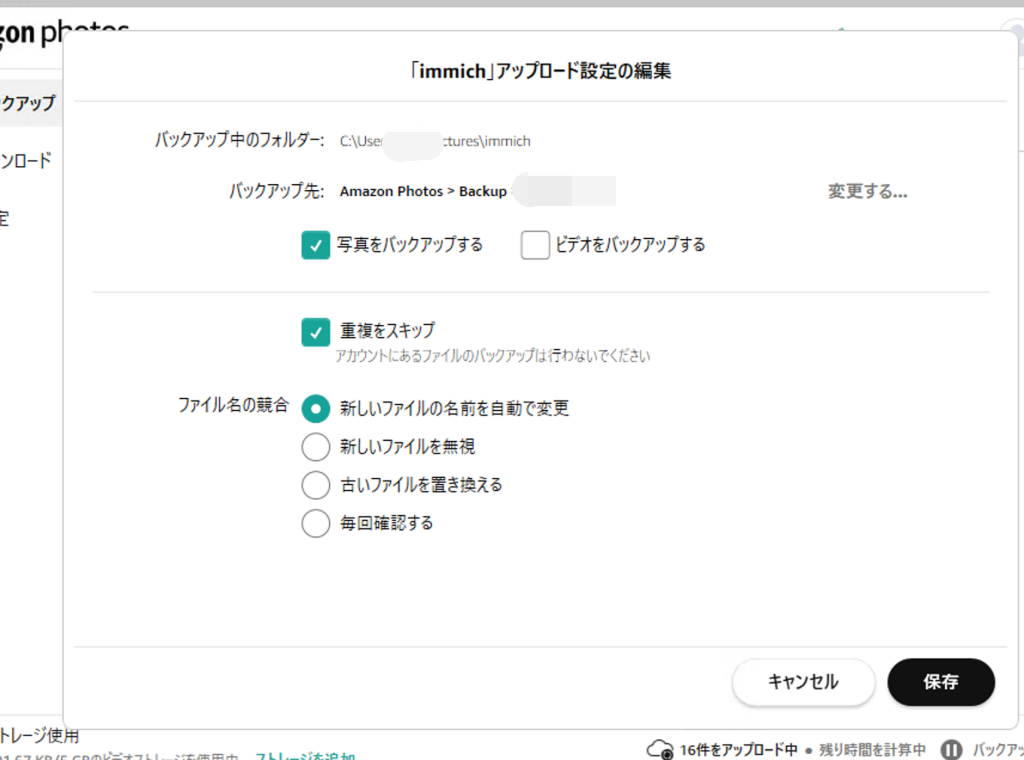This screenshot has width=1024, height=760.
Task: Choose the 新しいファイルを無視 radio option
Action: [x=316, y=446]
